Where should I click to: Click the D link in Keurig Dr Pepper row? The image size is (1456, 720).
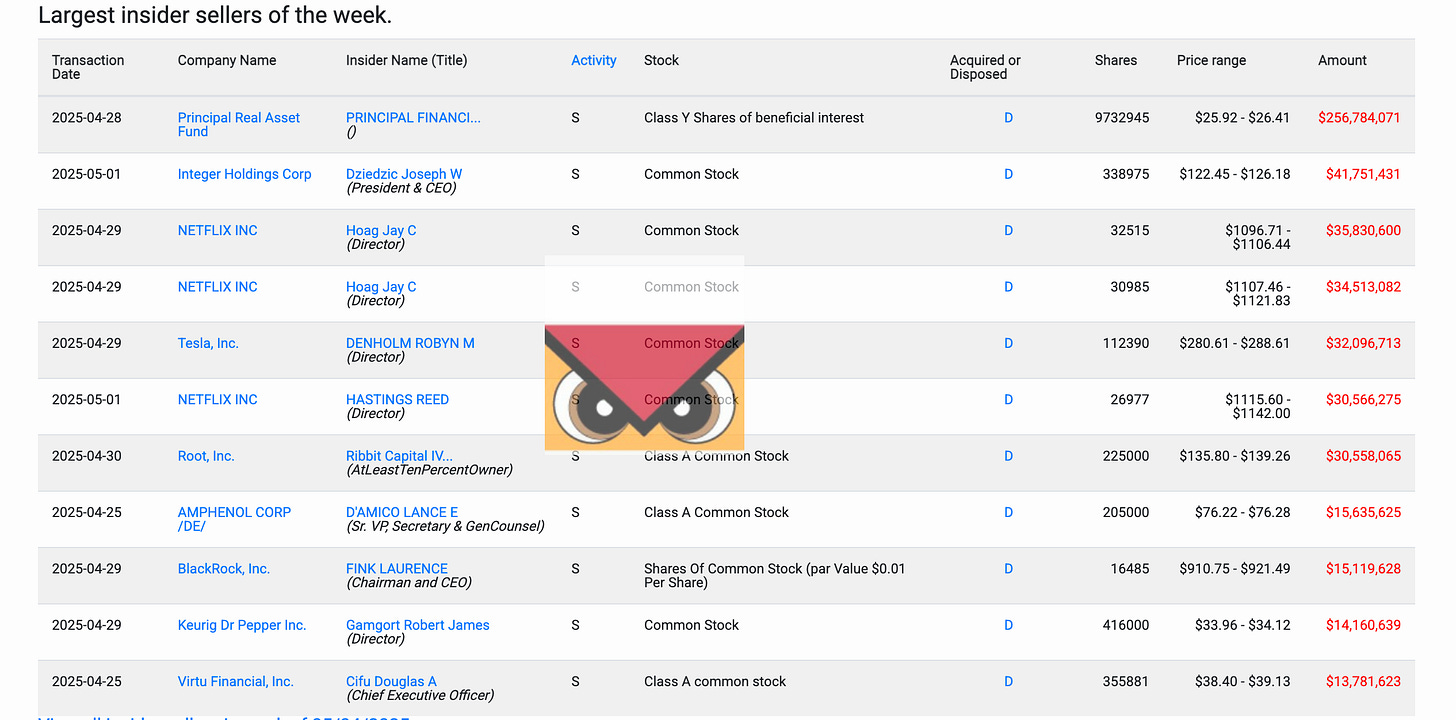tap(1008, 625)
